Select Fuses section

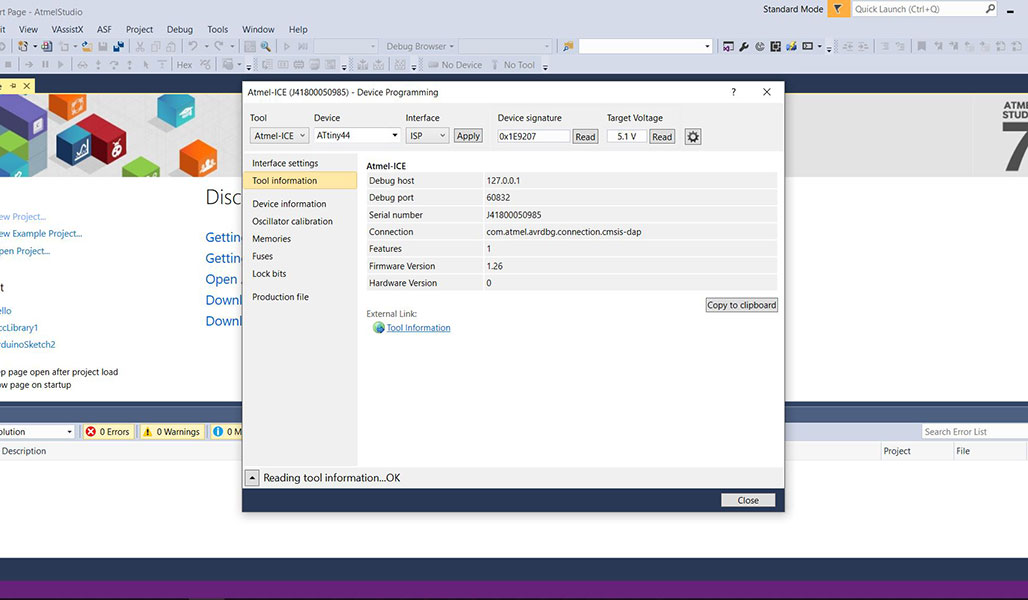point(300,256)
